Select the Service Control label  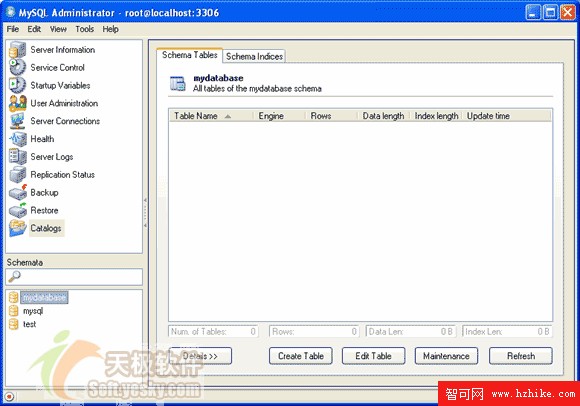57,68
